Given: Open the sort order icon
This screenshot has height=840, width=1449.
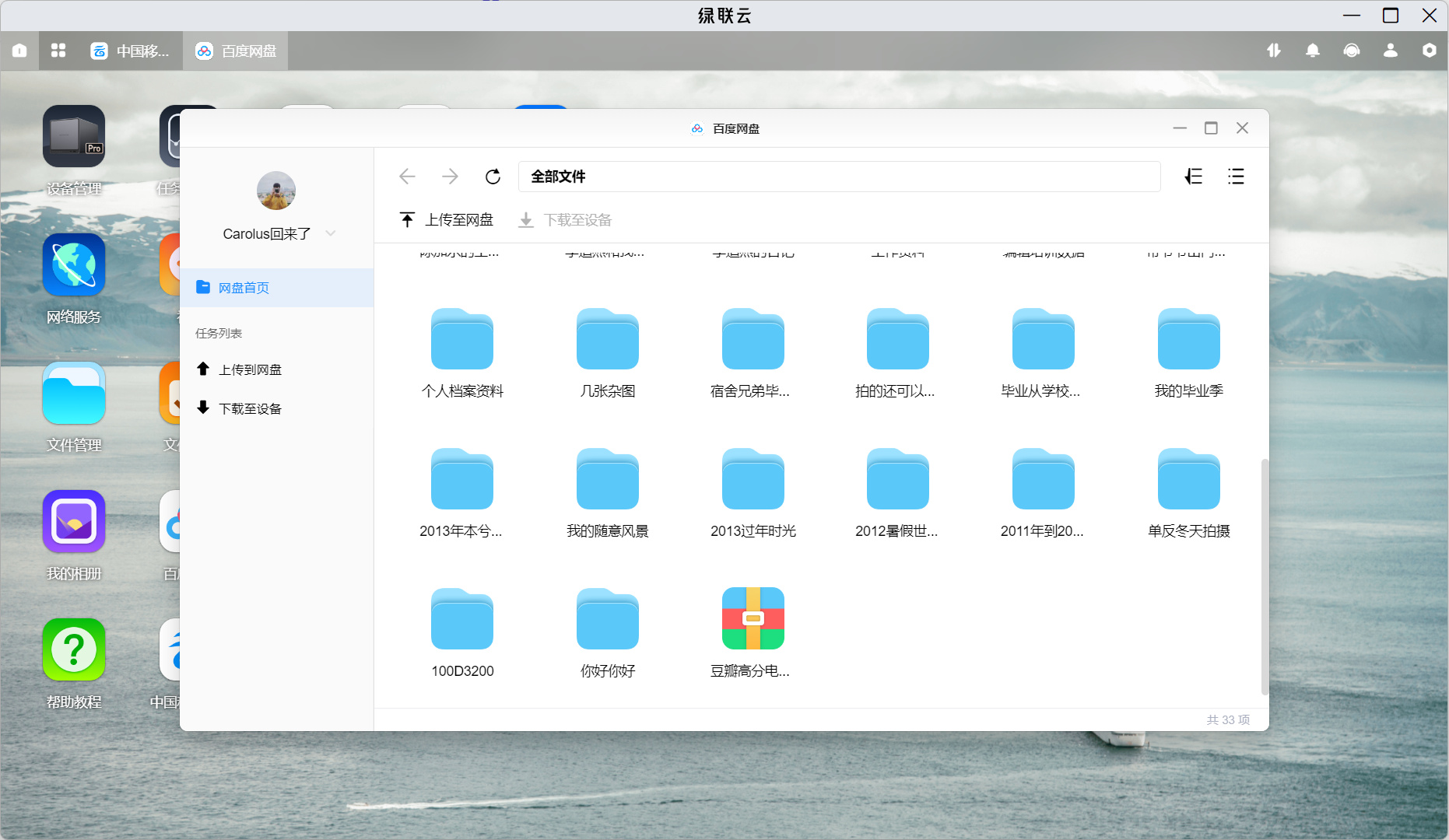Looking at the screenshot, I should (x=1194, y=177).
